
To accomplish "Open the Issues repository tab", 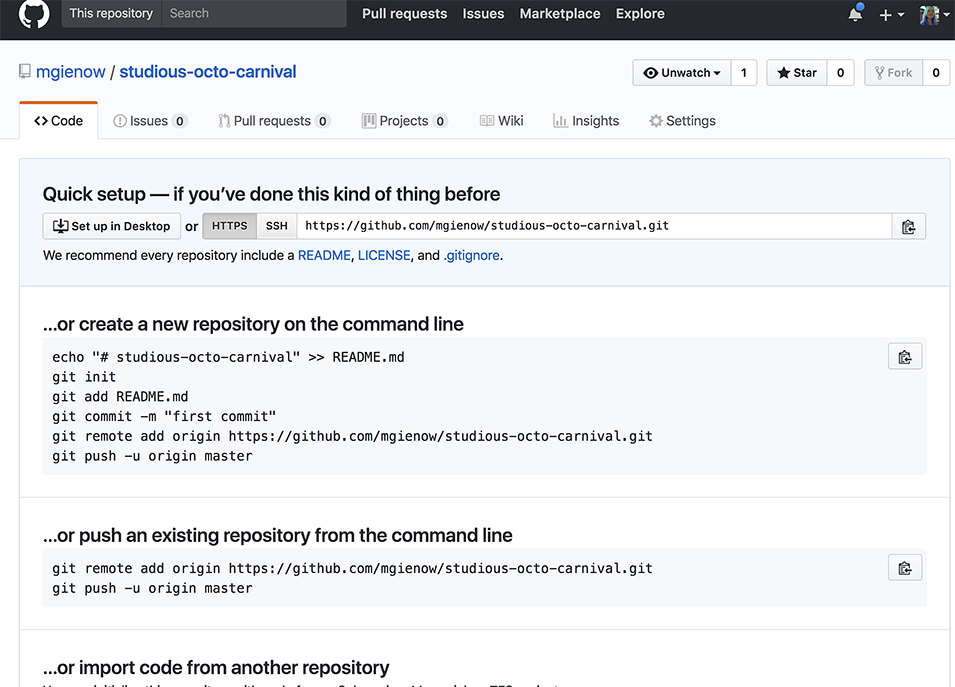I will click(x=150, y=121).
